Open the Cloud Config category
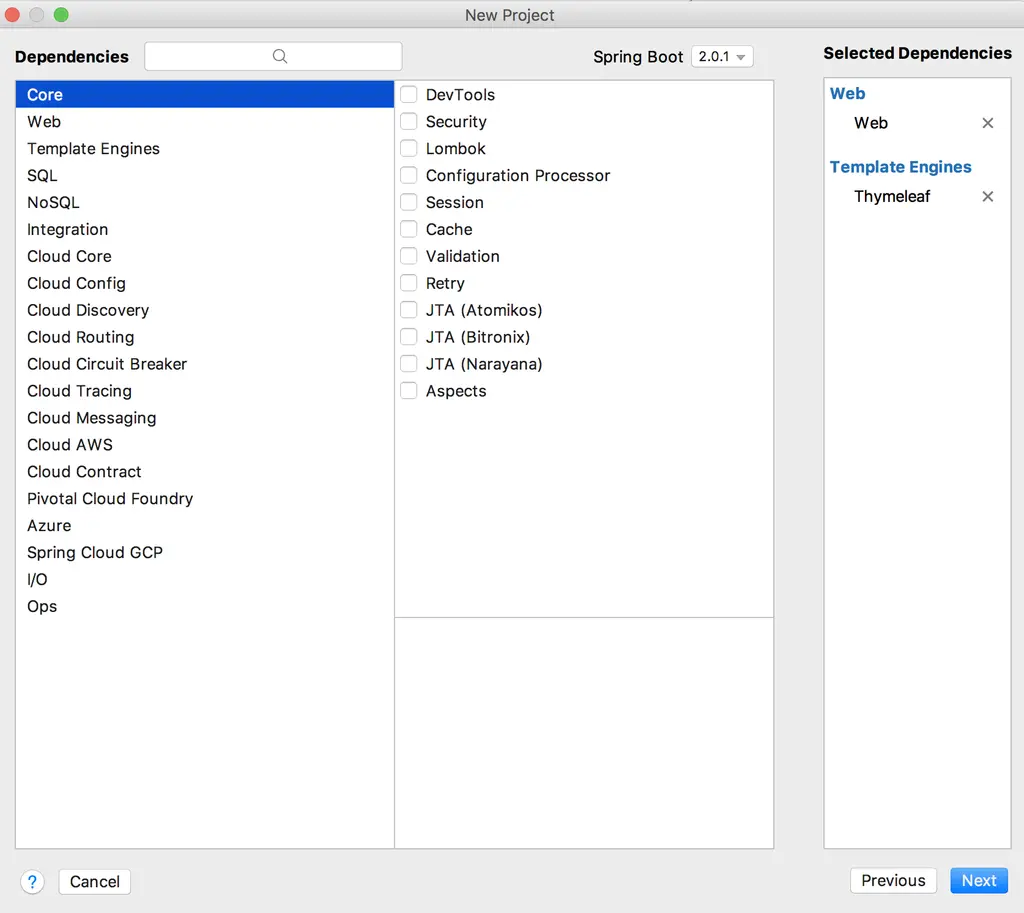 [204, 283]
